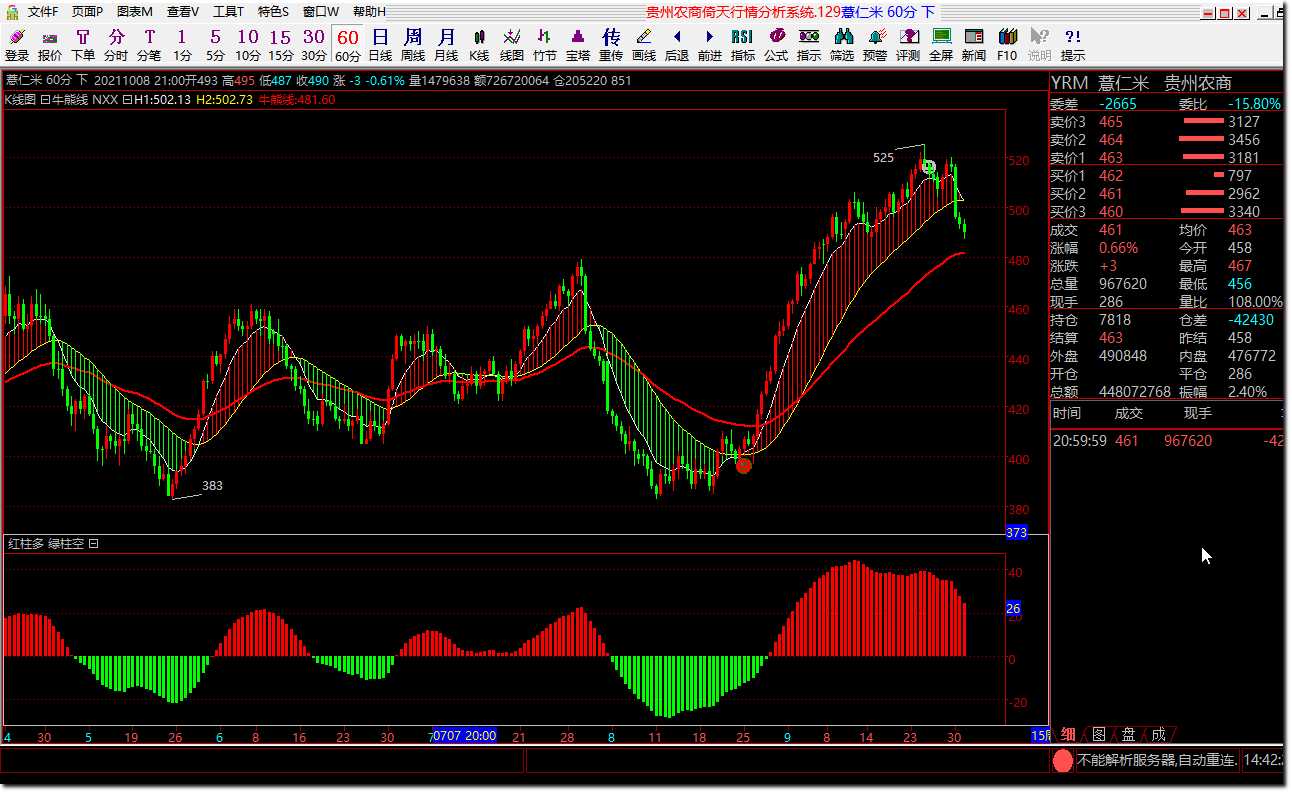Click the 重传 retransmit data icon
This screenshot has height=792, width=1292.
tap(611, 45)
